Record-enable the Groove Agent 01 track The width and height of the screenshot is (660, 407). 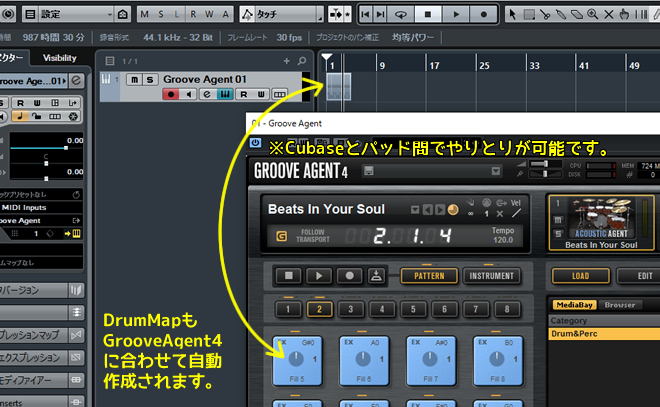pos(171,94)
